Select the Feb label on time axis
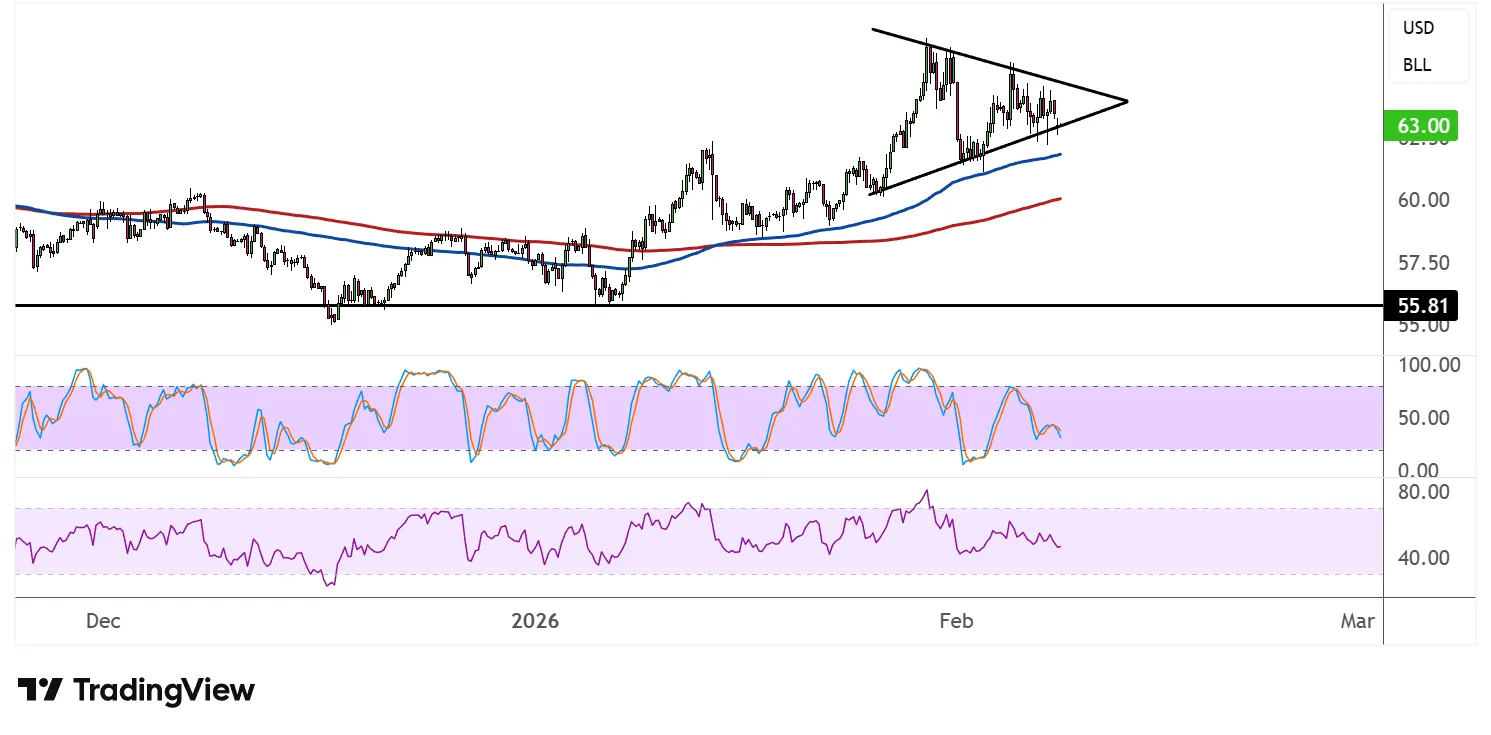 956,621
